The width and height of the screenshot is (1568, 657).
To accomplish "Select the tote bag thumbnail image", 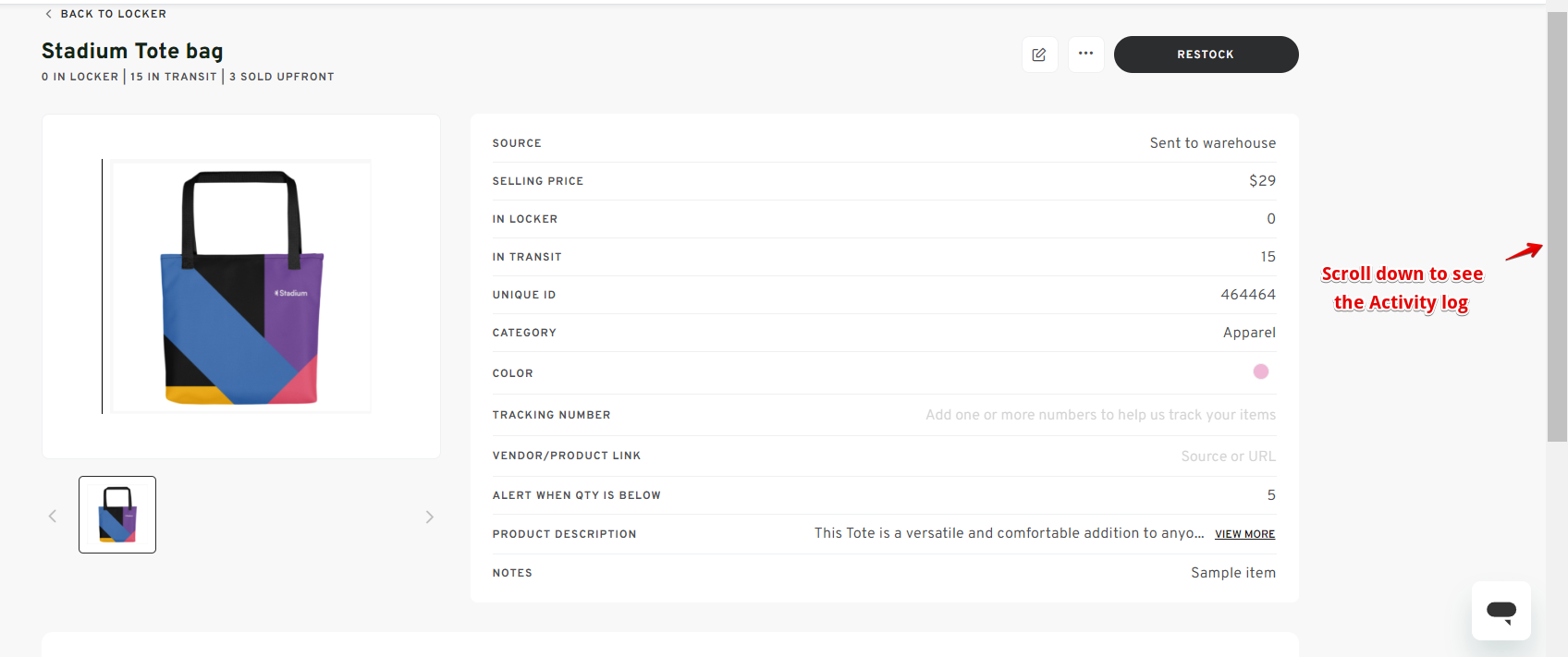I will click(x=117, y=515).
